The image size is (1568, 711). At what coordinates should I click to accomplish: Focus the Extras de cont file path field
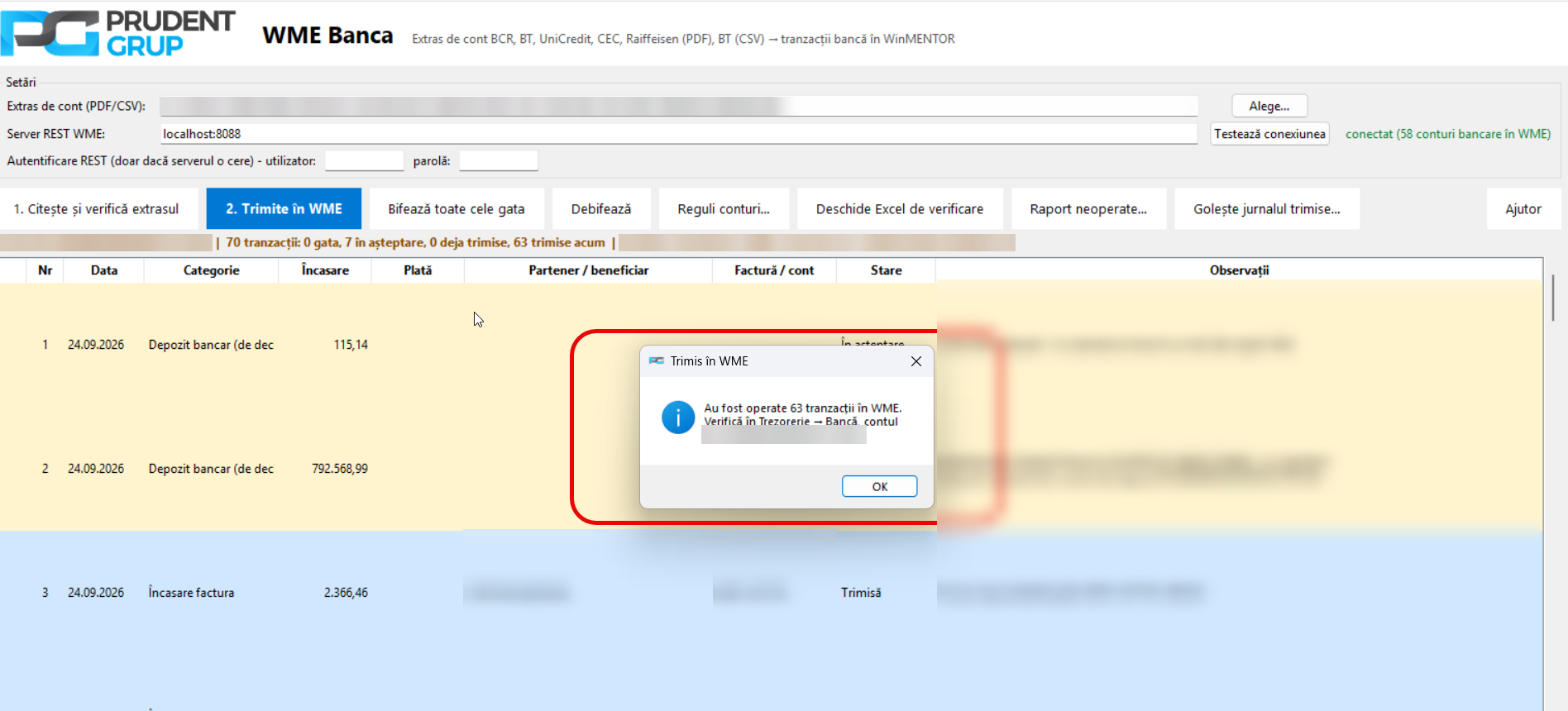678,106
